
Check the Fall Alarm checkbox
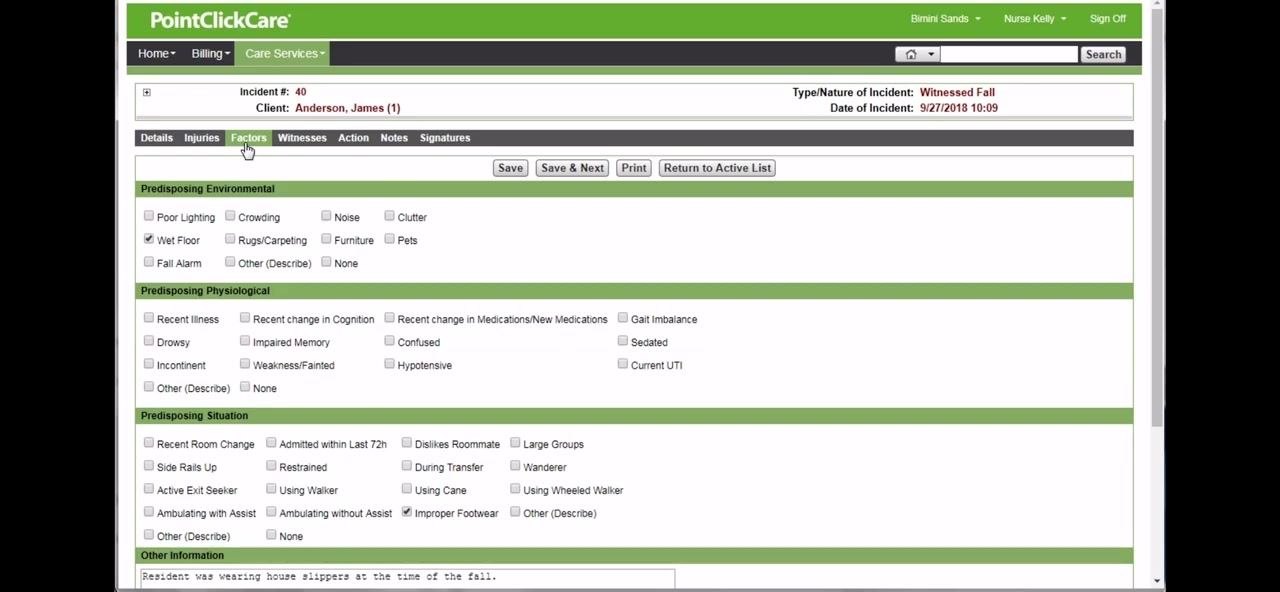coord(149,262)
